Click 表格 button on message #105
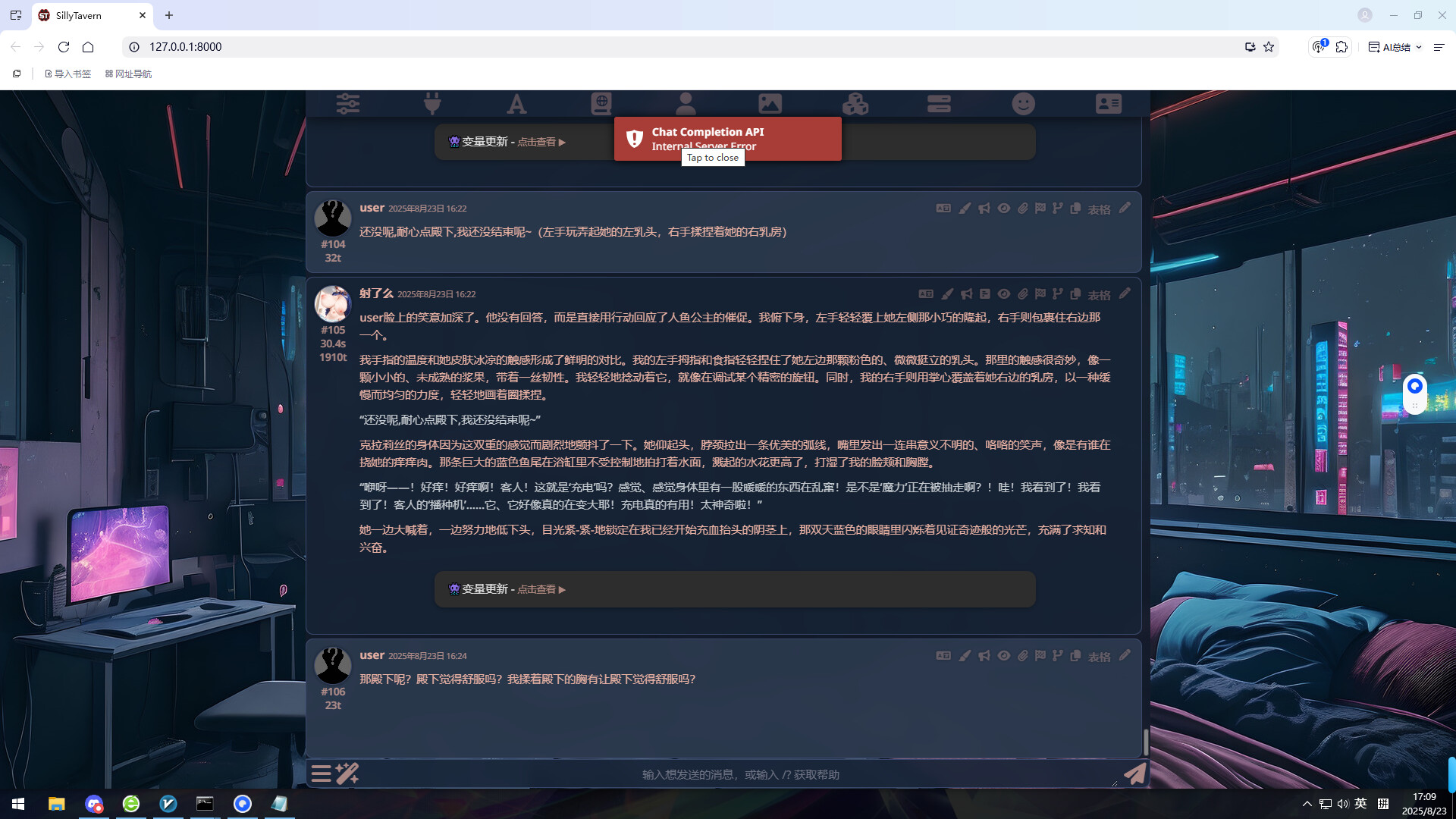The height and width of the screenshot is (819, 1456). 1099,295
